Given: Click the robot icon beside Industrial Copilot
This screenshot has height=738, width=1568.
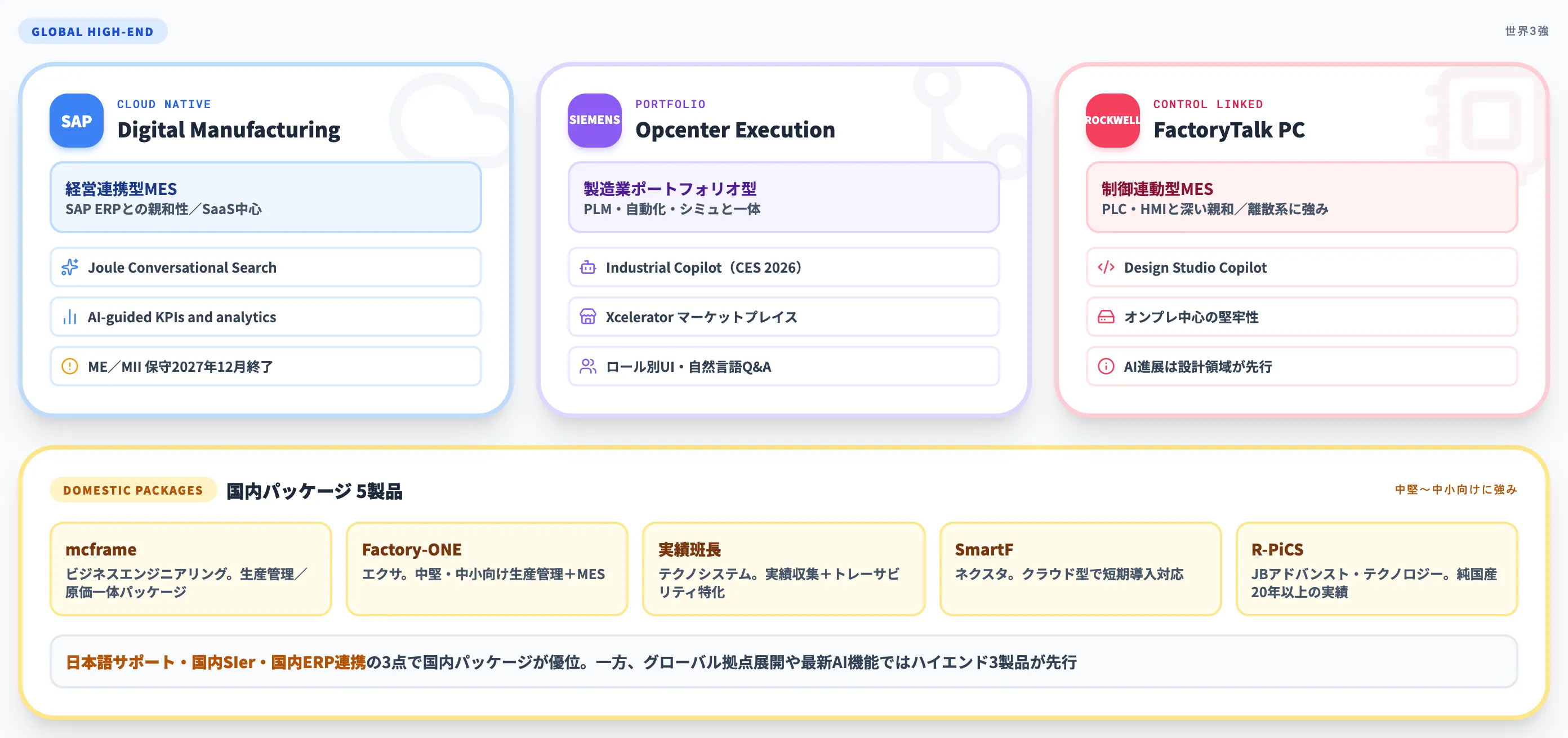Looking at the screenshot, I should coord(587,267).
